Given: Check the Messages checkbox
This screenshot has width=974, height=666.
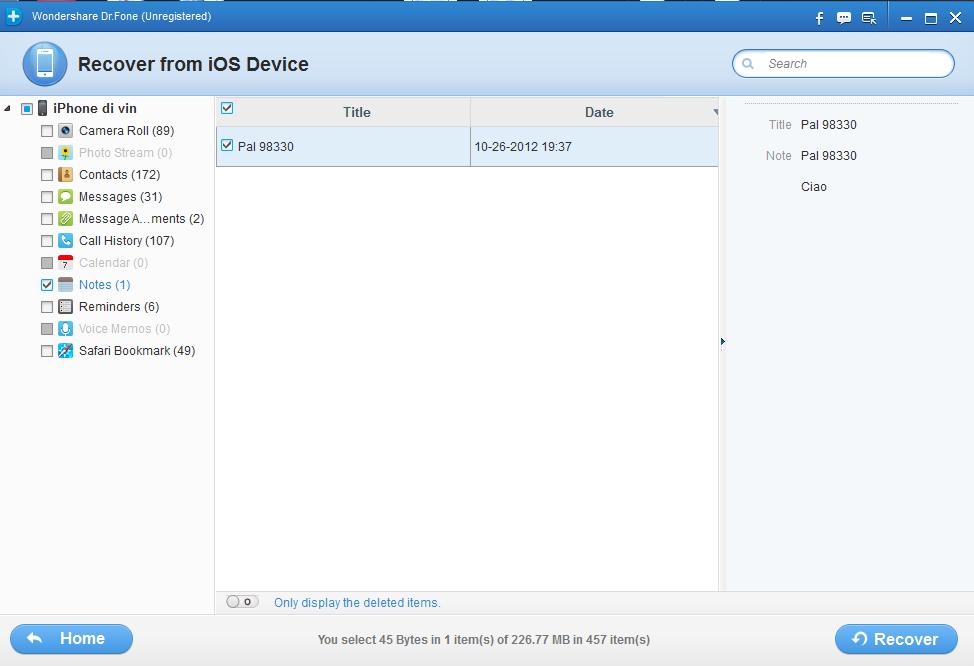Looking at the screenshot, I should (x=47, y=197).
